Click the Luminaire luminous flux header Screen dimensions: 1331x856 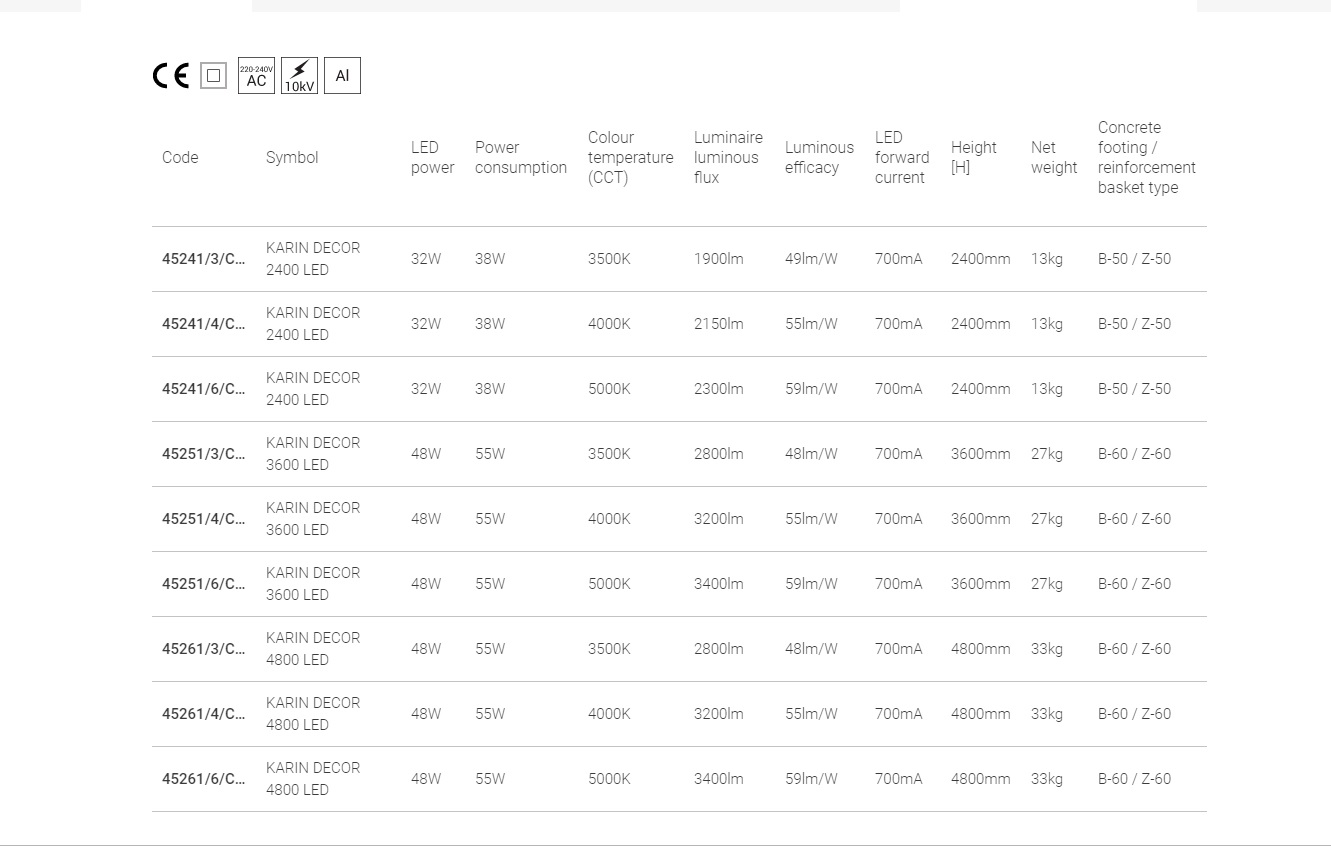(728, 158)
